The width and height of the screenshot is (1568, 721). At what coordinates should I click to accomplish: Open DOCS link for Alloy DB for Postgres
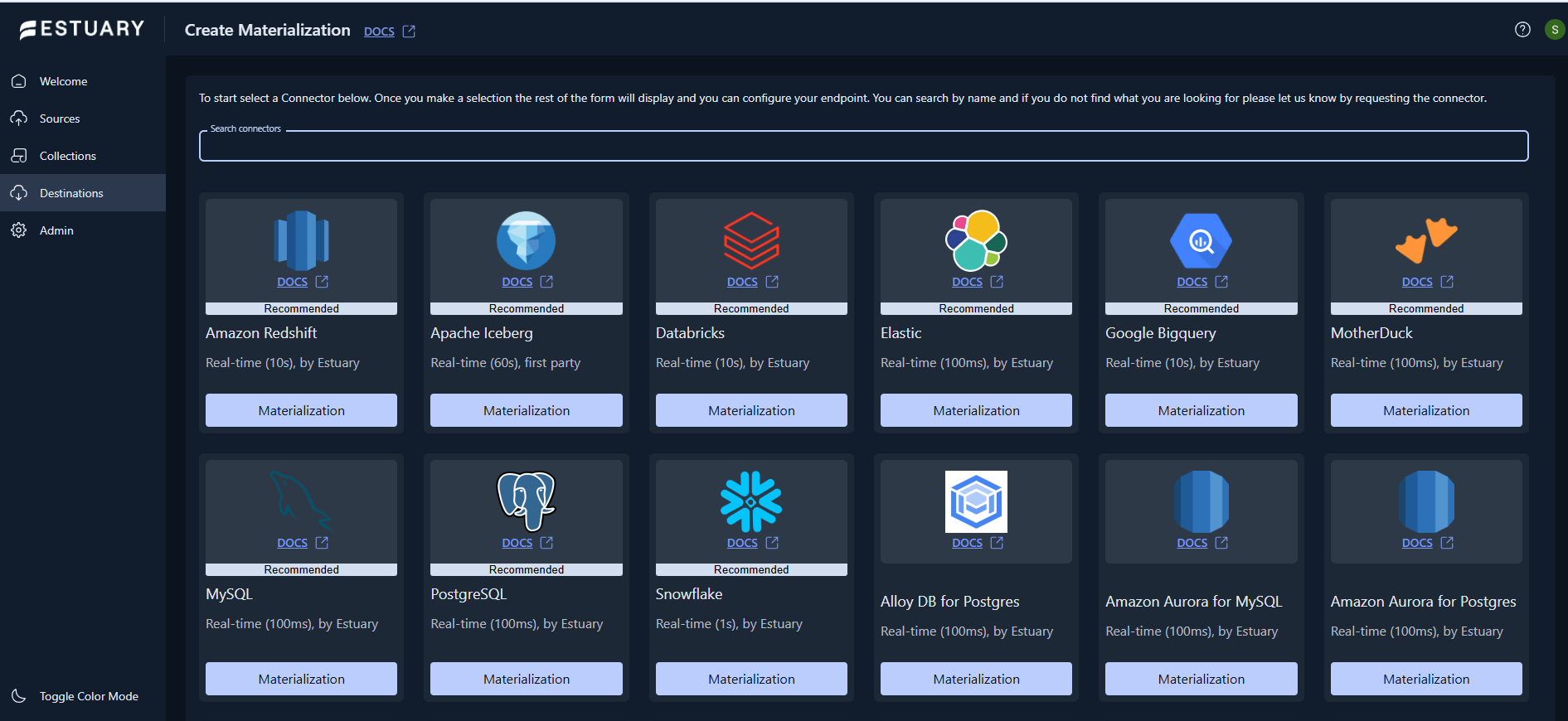(967, 543)
